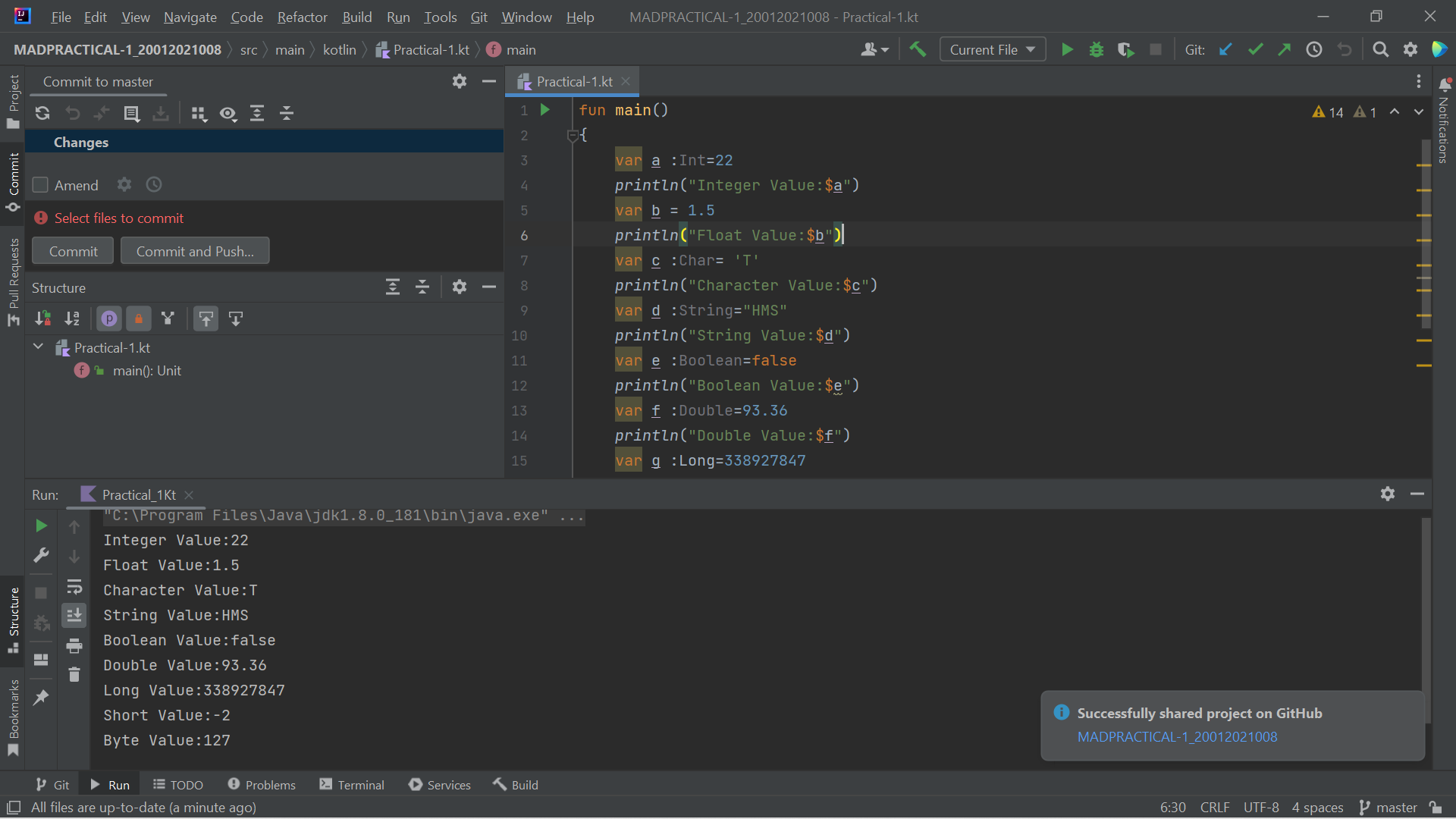The width and height of the screenshot is (1456, 819).
Task: Collapse the Practical-1.kt structure node
Action: 39,347
